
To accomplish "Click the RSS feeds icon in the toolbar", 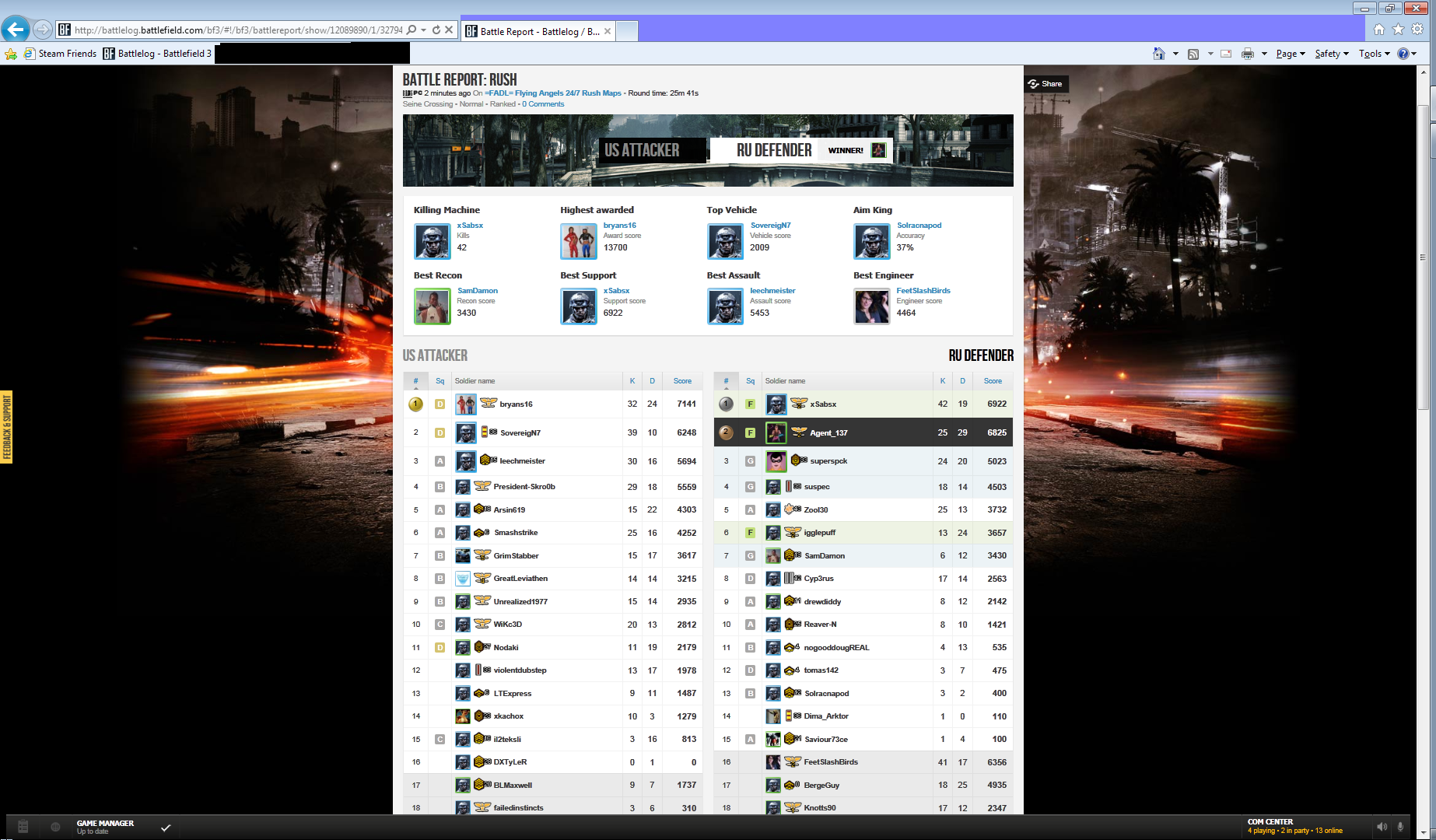I will click(x=1193, y=54).
